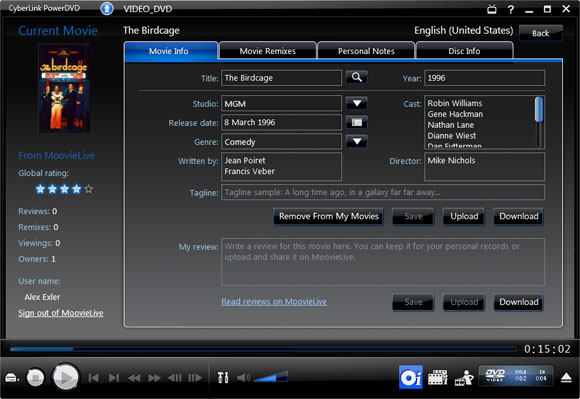This screenshot has height=399, width=580.
Task: Click the Year field showing 1996
Action: [x=484, y=78]
